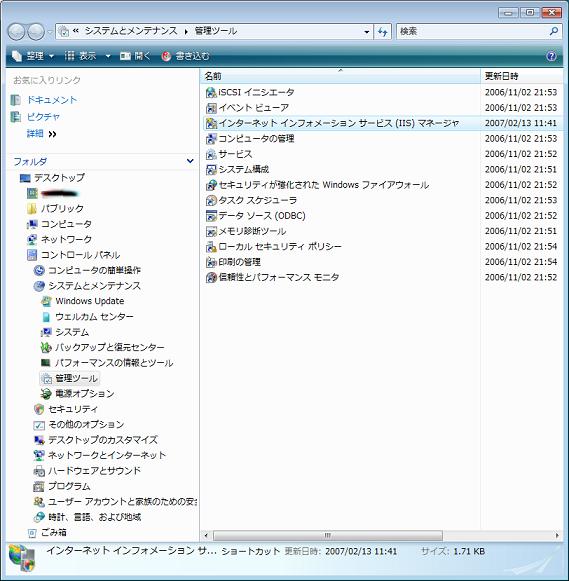The image size is (569, 581).
Task: Select the コンピュータの管理 icon
Action: click(x=211, y=139)
